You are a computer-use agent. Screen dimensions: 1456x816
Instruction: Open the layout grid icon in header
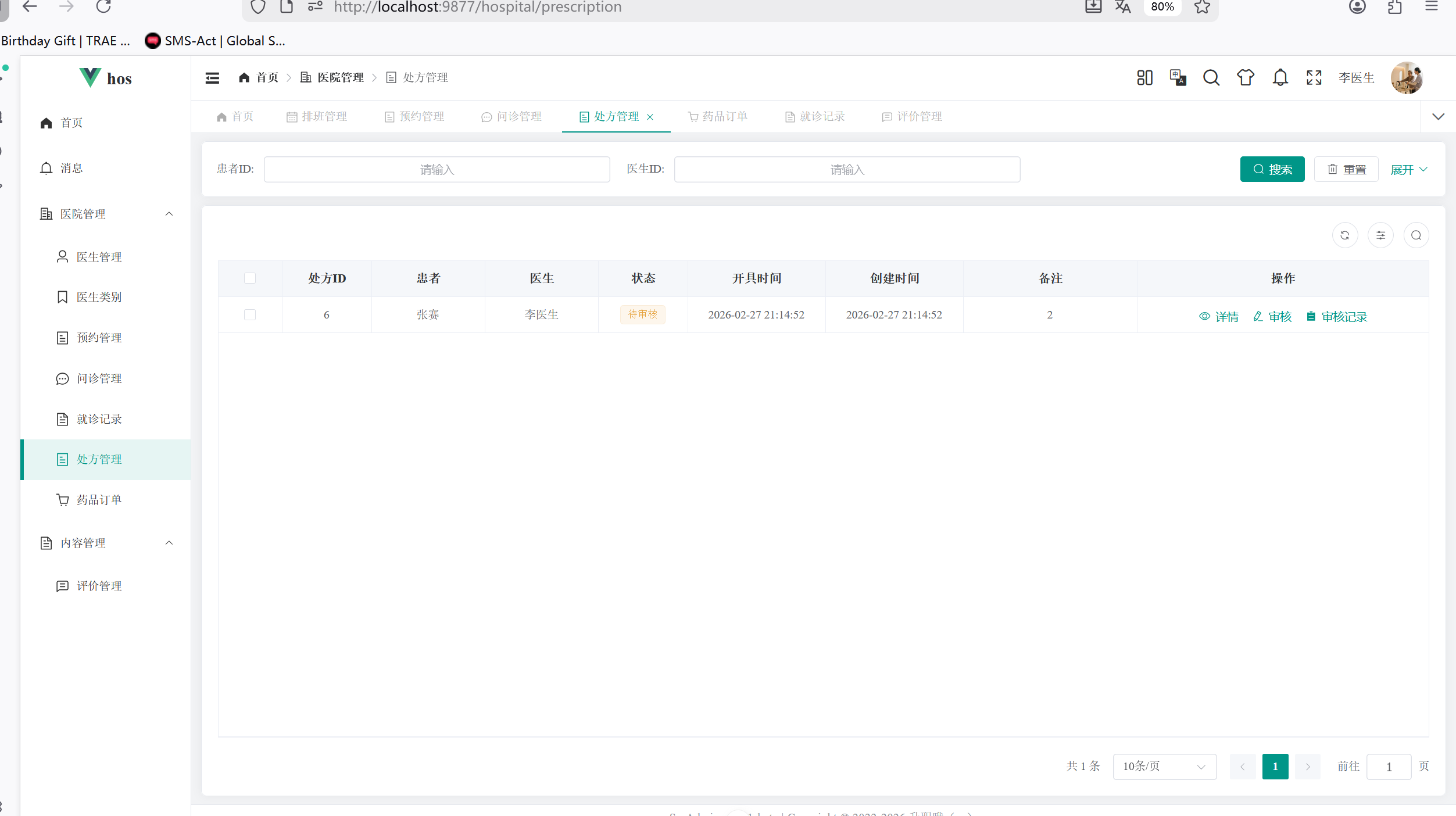[x=1144, y=78]
